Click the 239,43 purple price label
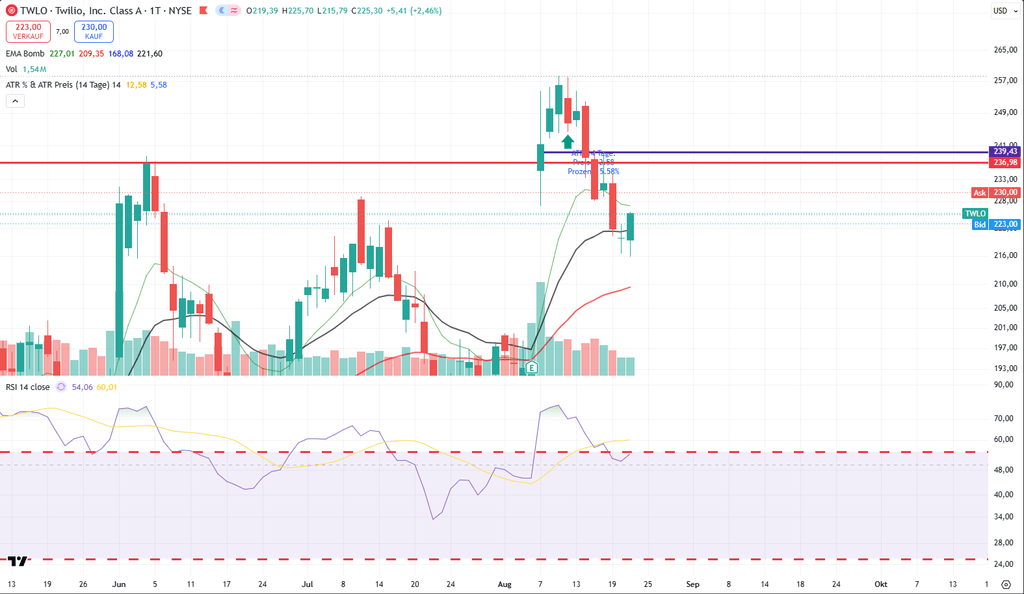1024x594 pixels. coord(1006,151)
